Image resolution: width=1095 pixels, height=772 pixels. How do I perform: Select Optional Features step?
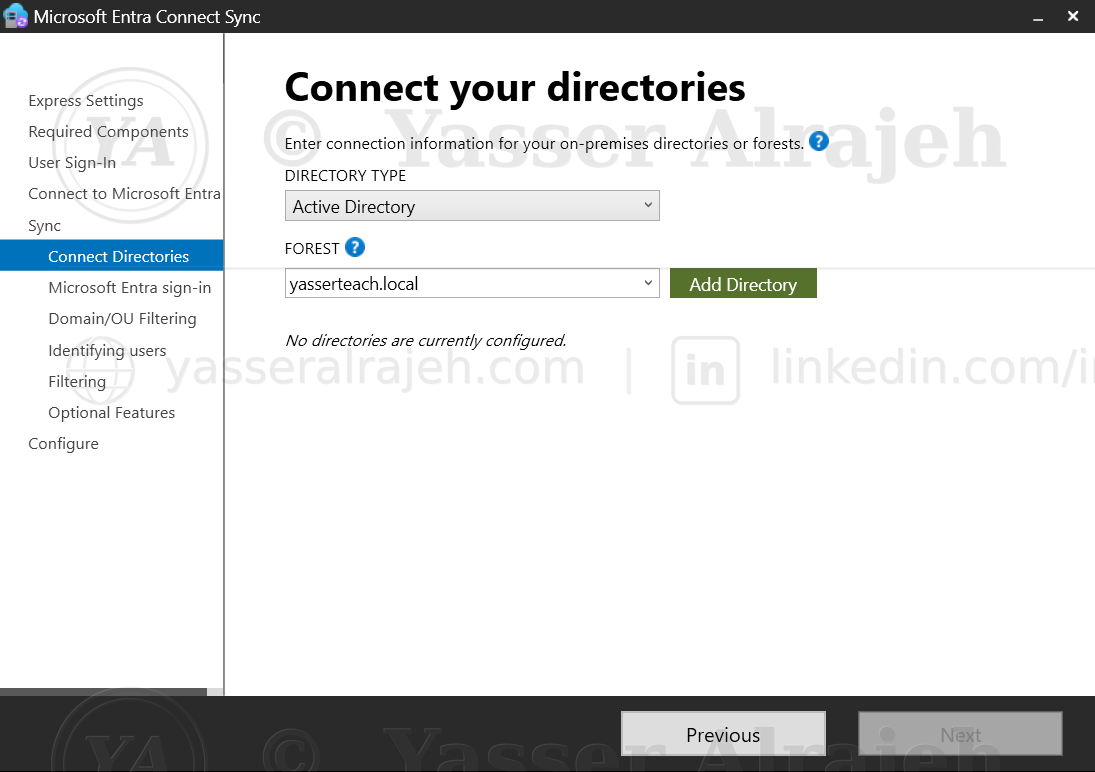112,412
